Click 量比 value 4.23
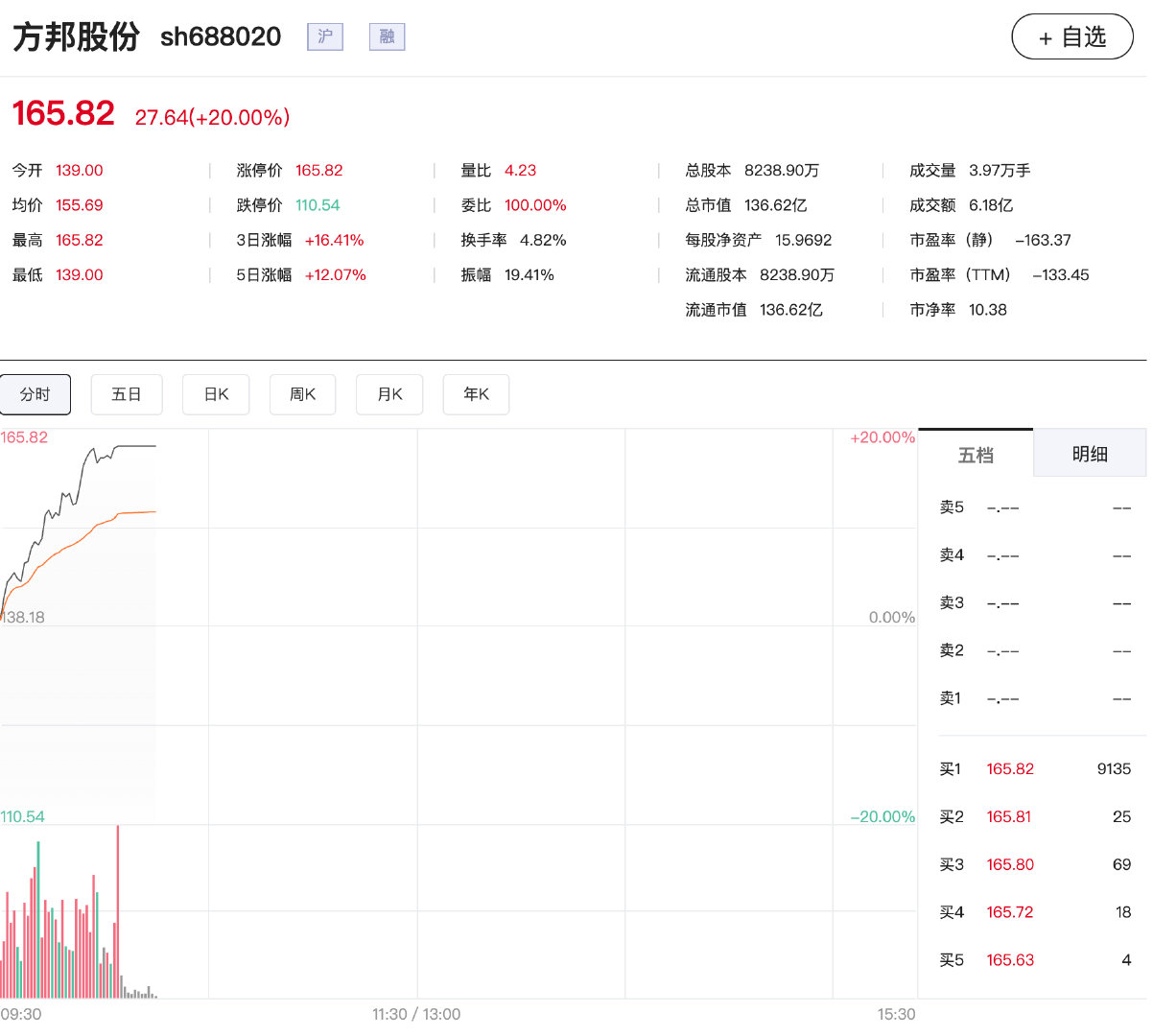The width and height of the screenshot is (1153, 1036). pyautogui.click(x=520, y=171)
